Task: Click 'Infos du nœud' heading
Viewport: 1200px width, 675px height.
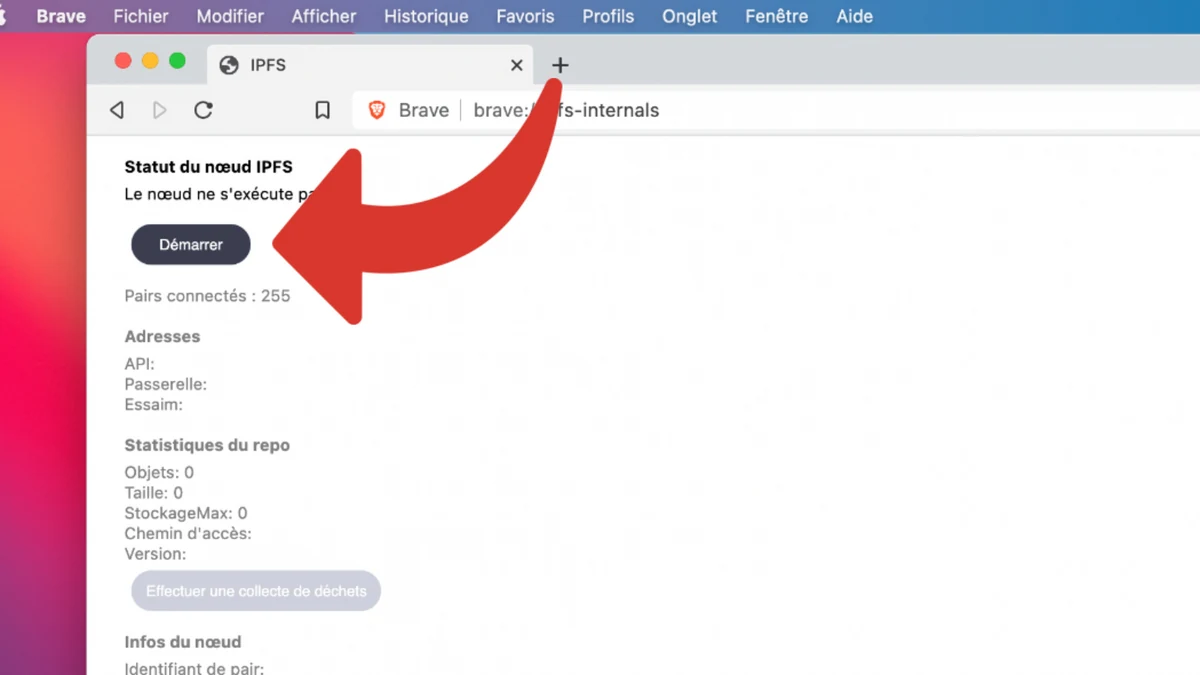Action: pos(183,642)
